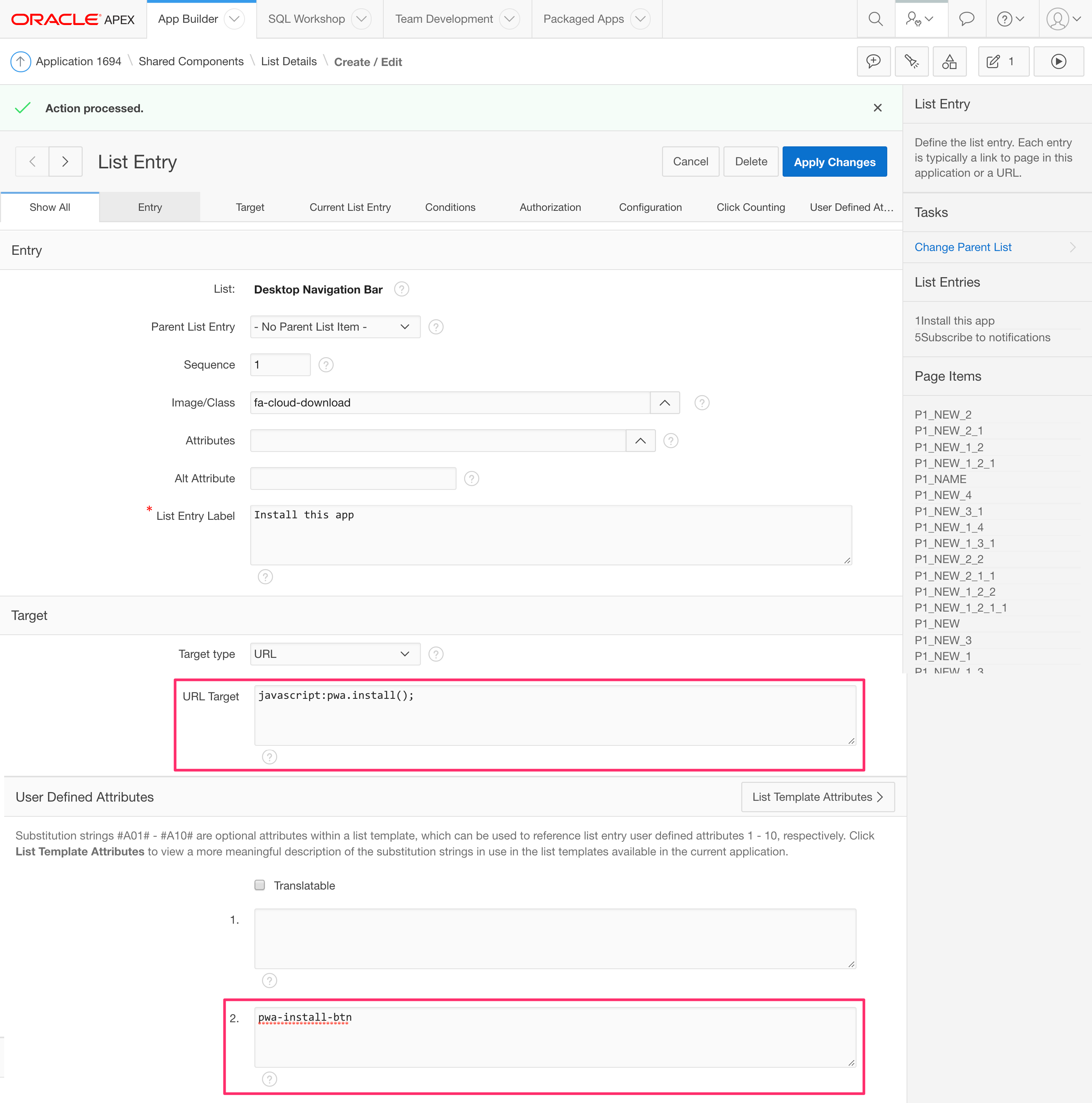Click next list entry arrow
1092x1103 pixels.
tap(65, 162)
